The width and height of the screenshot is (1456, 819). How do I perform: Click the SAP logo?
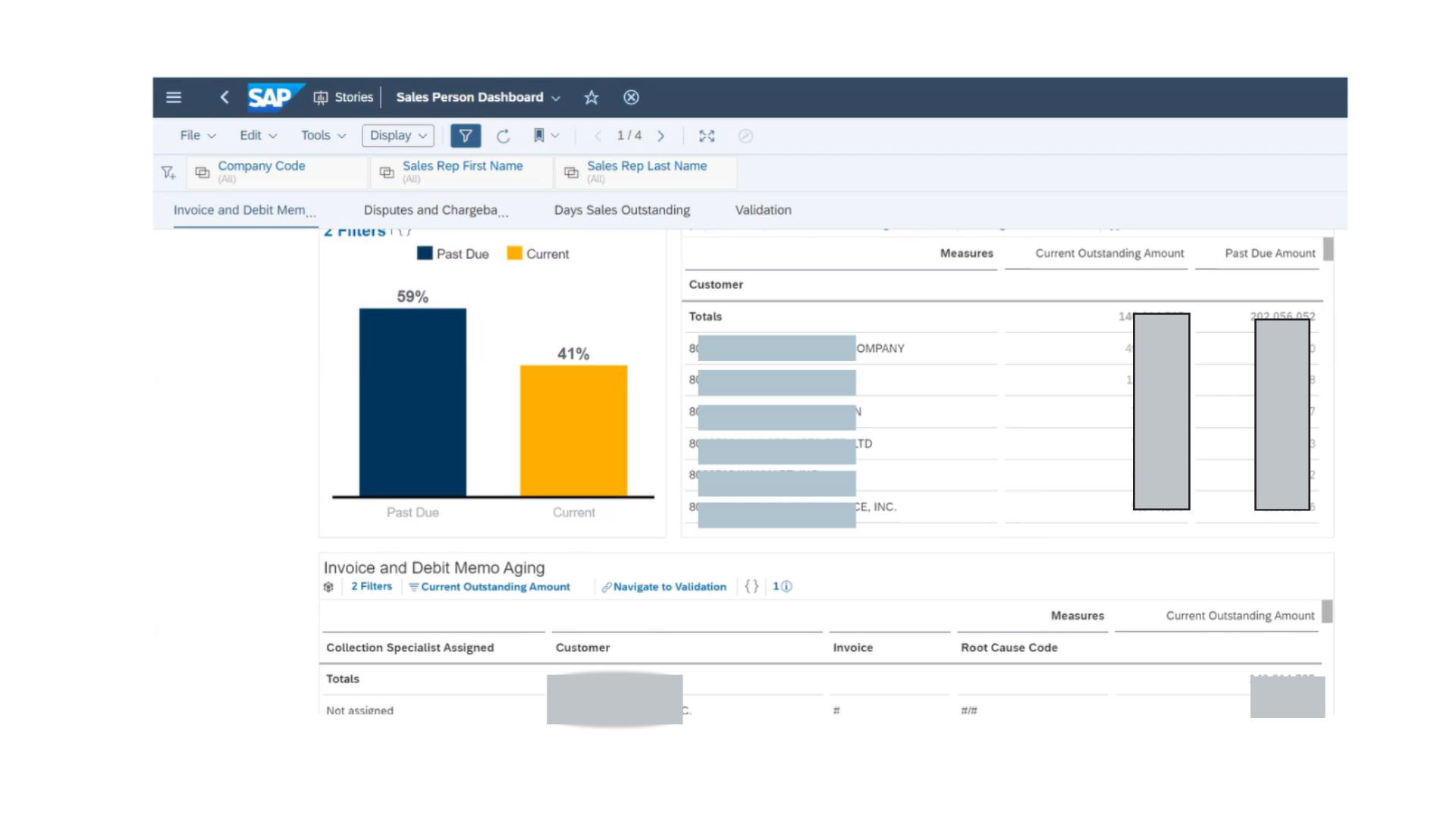pos(275,97)
